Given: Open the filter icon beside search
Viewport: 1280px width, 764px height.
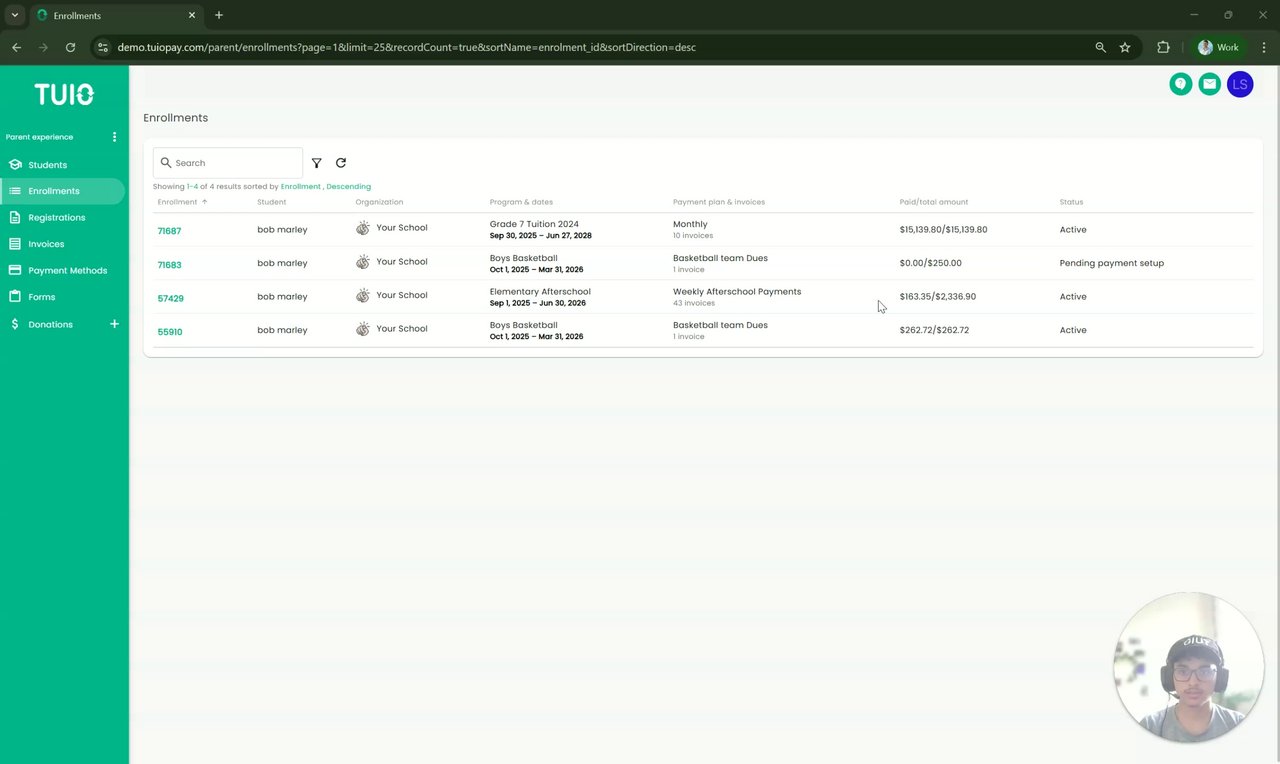Looking at the screenshot, I should [317, 163].
